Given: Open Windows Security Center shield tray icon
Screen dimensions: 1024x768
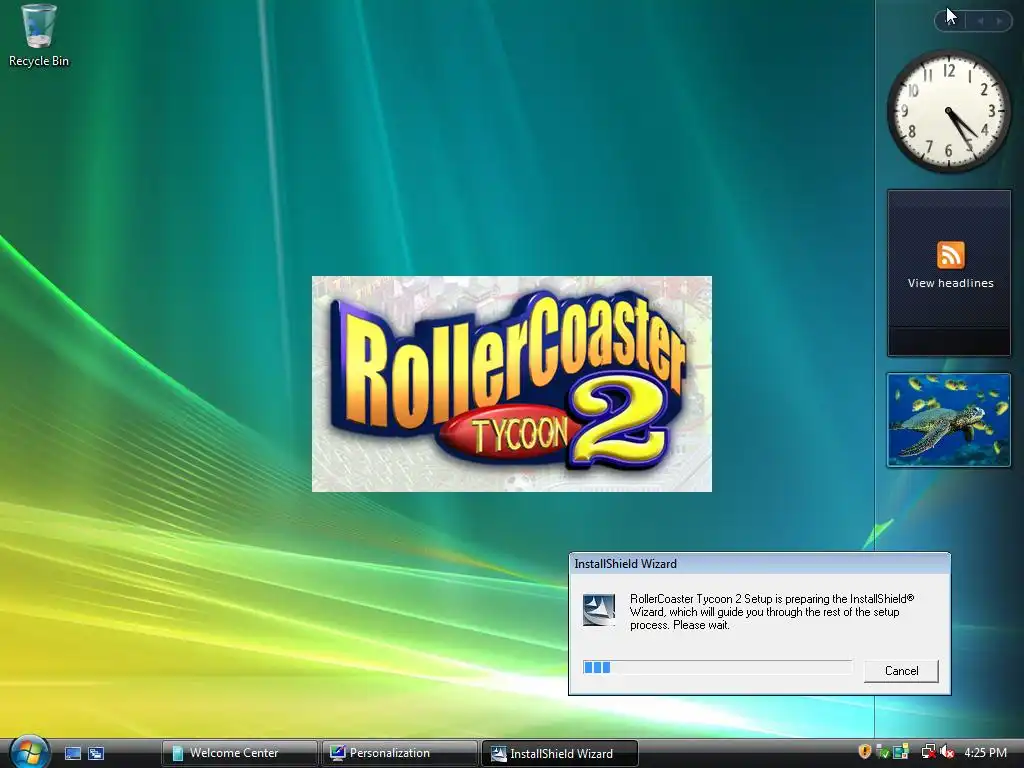Looking at the screenshot, I should point(864,752).
